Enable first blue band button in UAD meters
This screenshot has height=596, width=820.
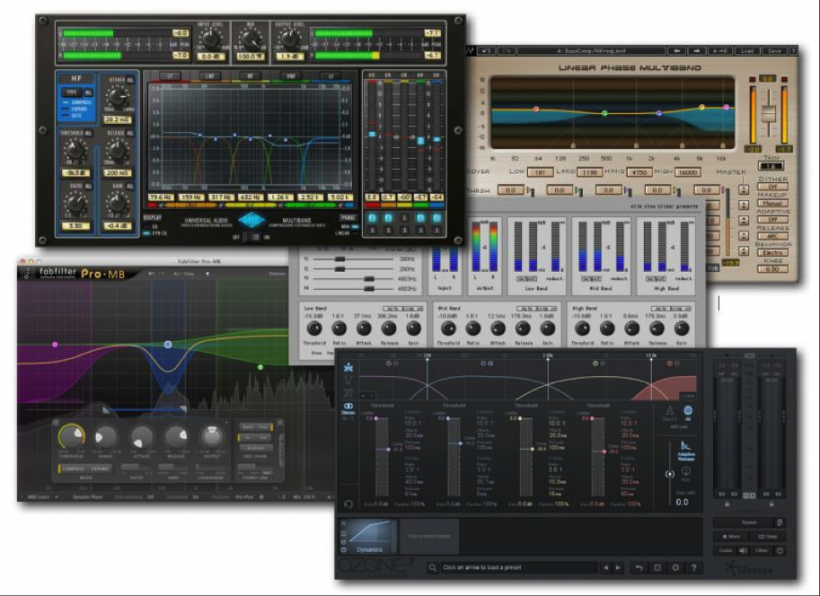click(x=372, y=218)
